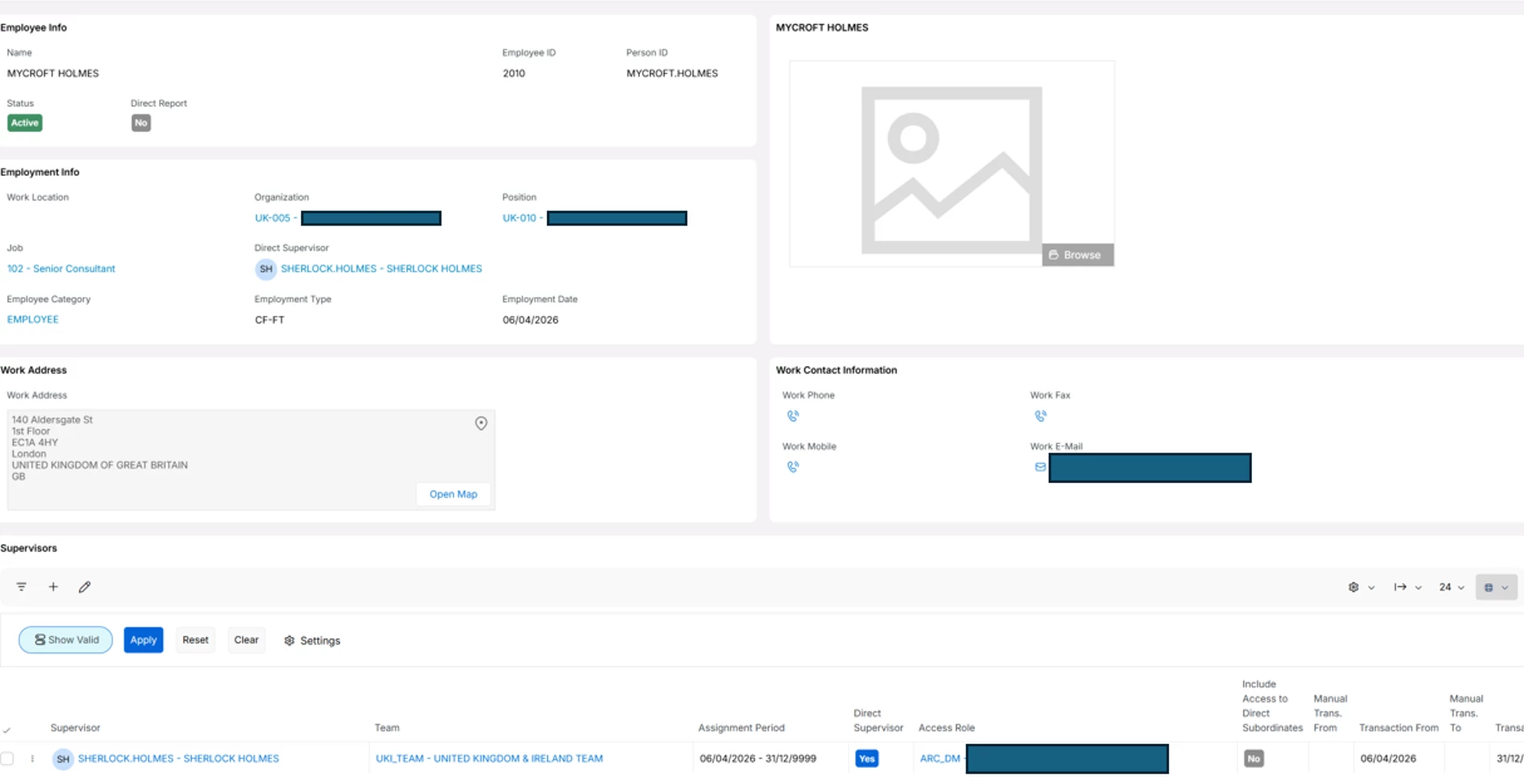Open the UKI_TEAM team link
Image resolution: width=1524 pixels, height=784 pixels.
489,758
